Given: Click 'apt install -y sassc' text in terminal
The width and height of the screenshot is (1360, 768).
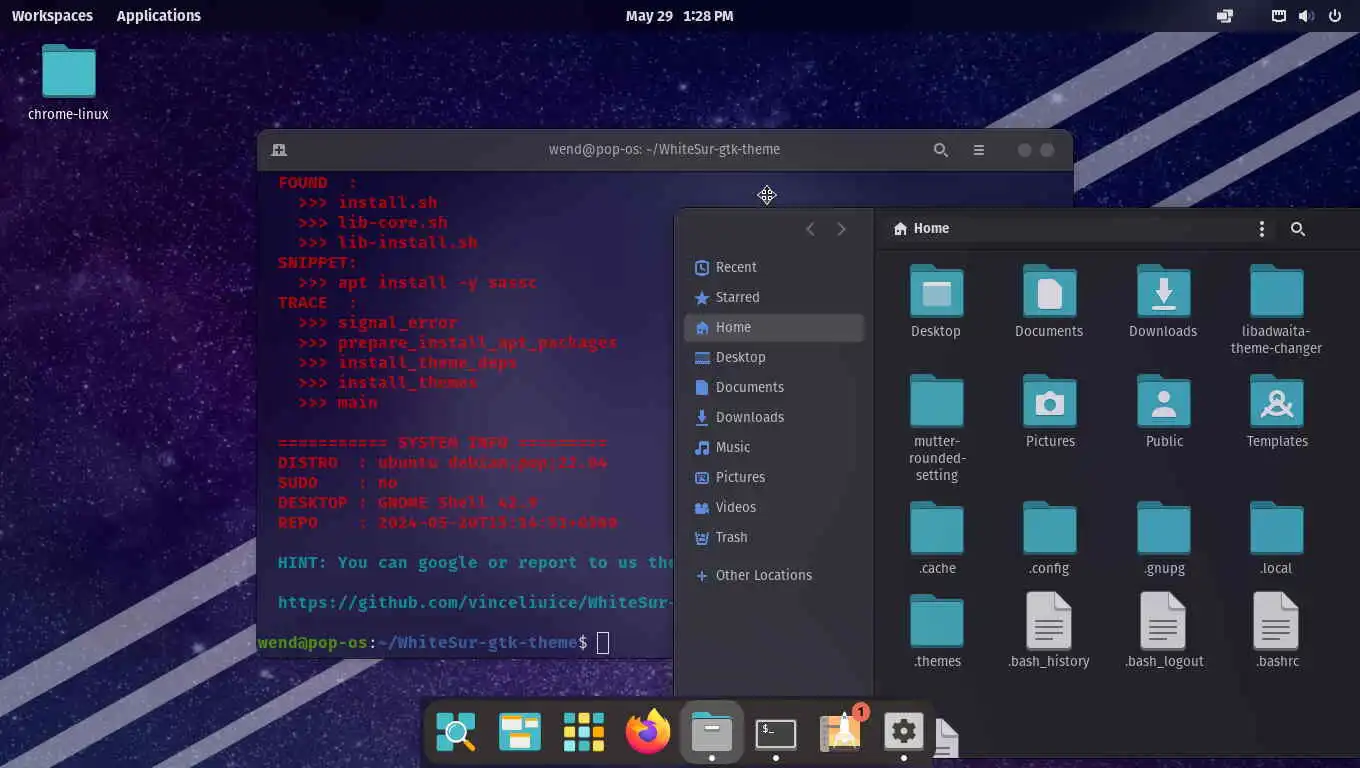Looking at the screenshot, I should 438,282.
